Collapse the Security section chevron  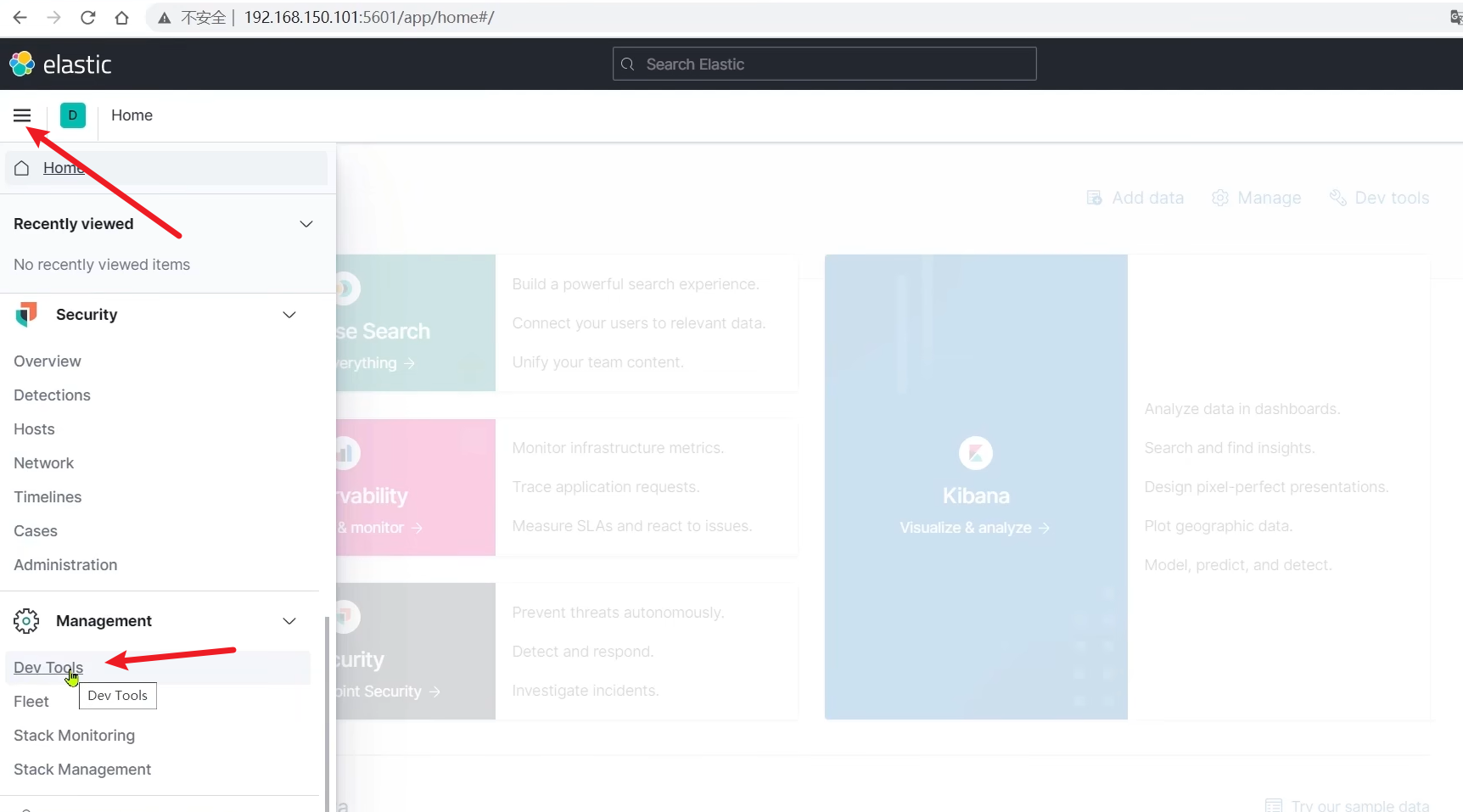click(289, 315)
